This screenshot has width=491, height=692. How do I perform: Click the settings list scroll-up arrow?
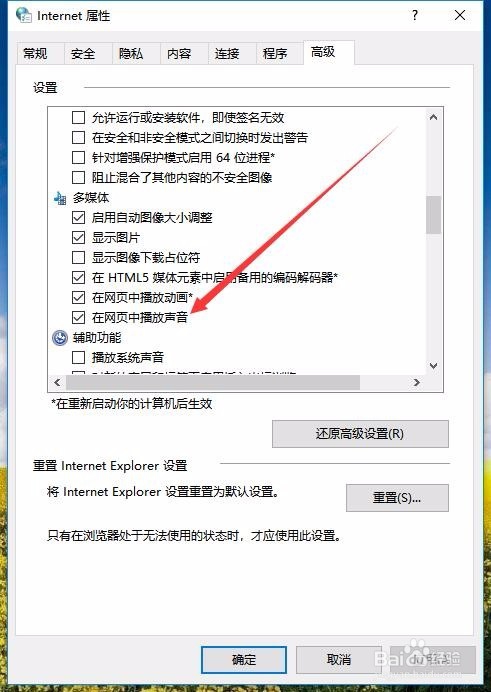pyautogui.click(x=434, y=117)
